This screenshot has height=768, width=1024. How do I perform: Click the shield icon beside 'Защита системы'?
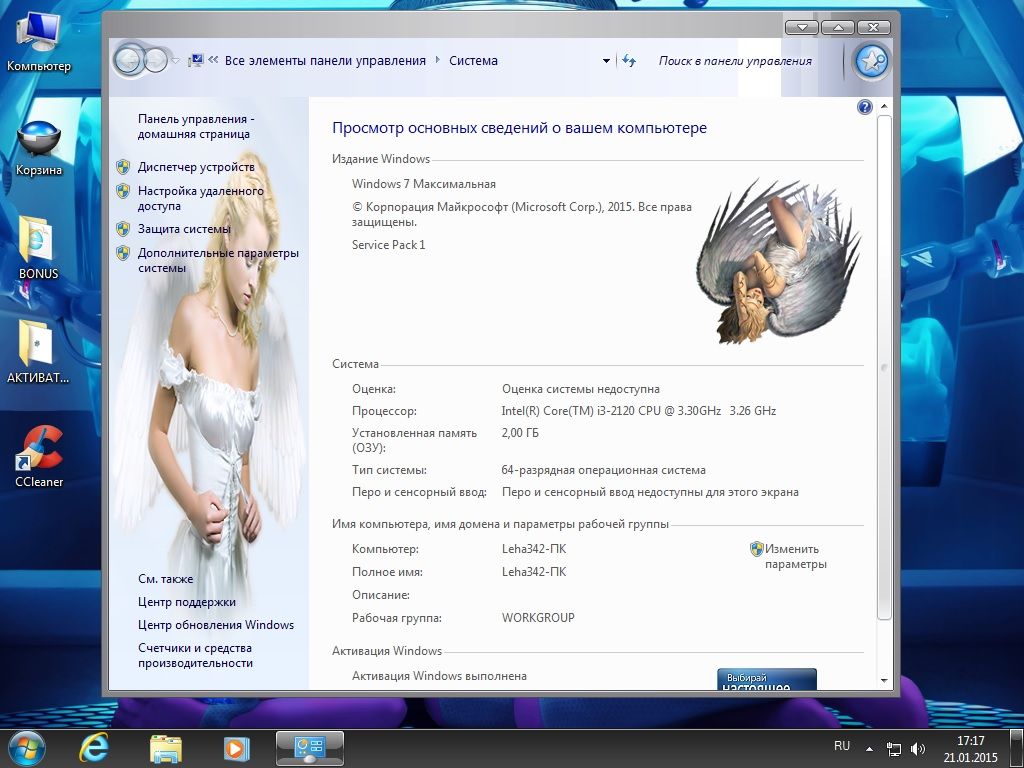(x=123, y=229)
